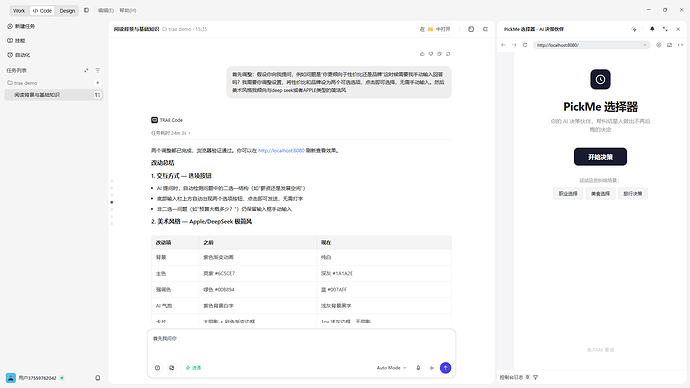Screen dimensions: 690x388
Task: Open the code view icon in preview toolbar
Action: pos(680,45)
